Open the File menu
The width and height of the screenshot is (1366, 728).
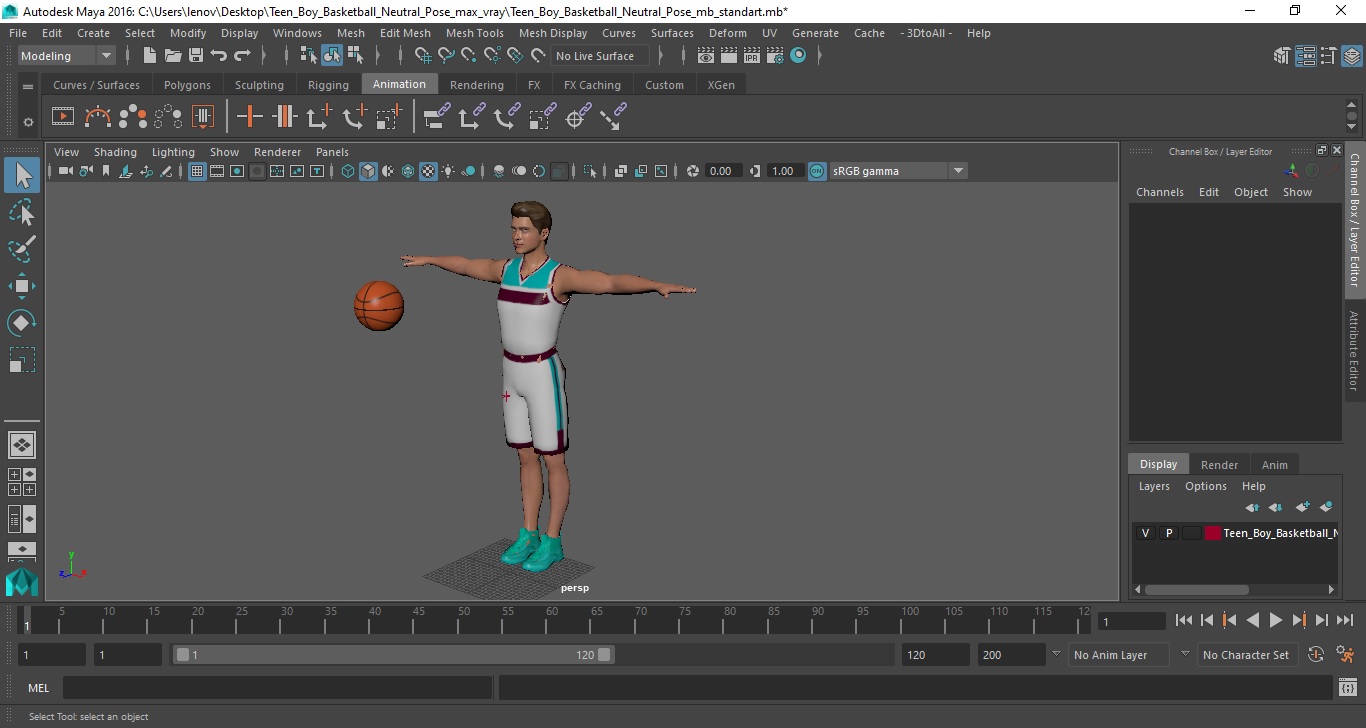tap(18, 33)
